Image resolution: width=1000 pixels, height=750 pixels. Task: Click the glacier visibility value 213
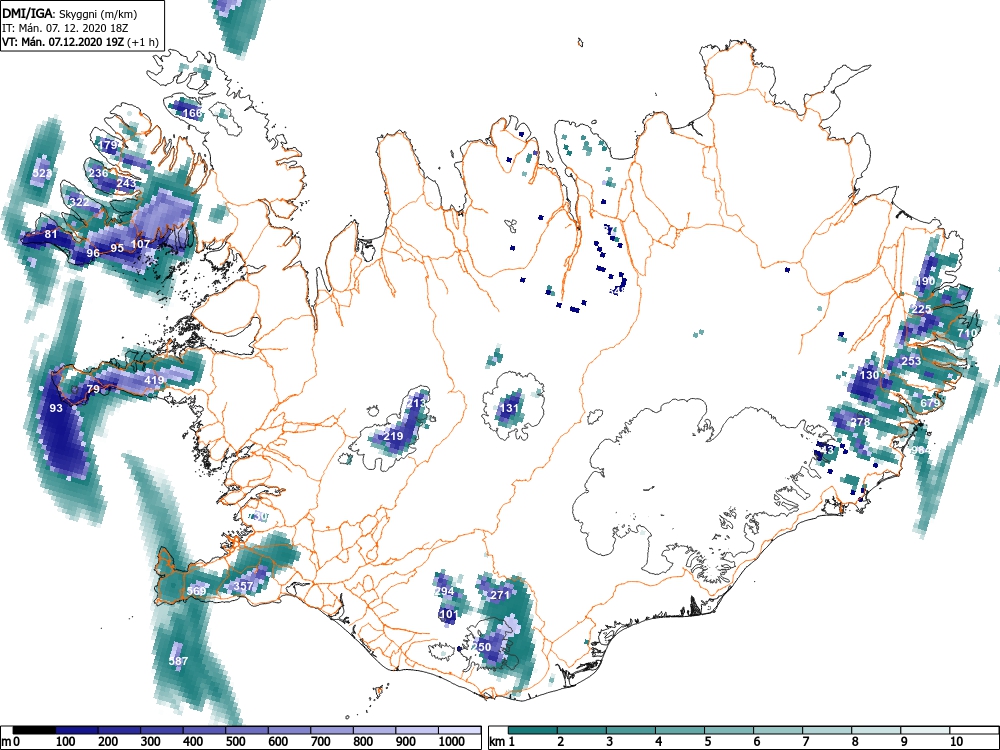[x=415, y=403]
